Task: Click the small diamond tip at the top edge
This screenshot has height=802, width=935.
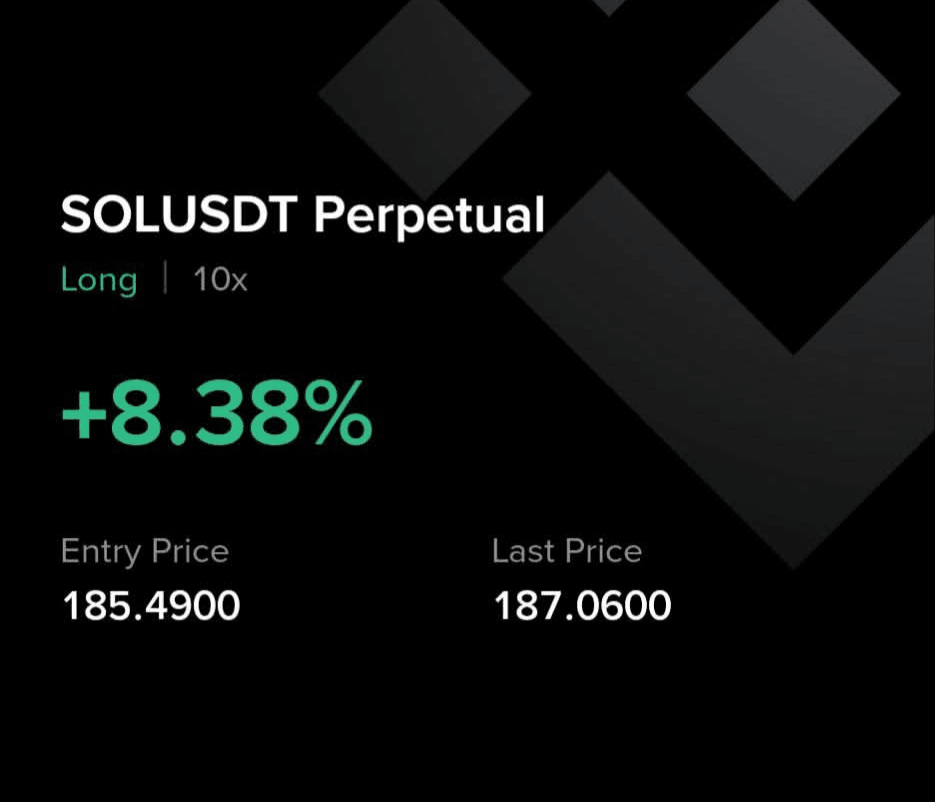Action: pyautogui.click(x=609, y=6)
